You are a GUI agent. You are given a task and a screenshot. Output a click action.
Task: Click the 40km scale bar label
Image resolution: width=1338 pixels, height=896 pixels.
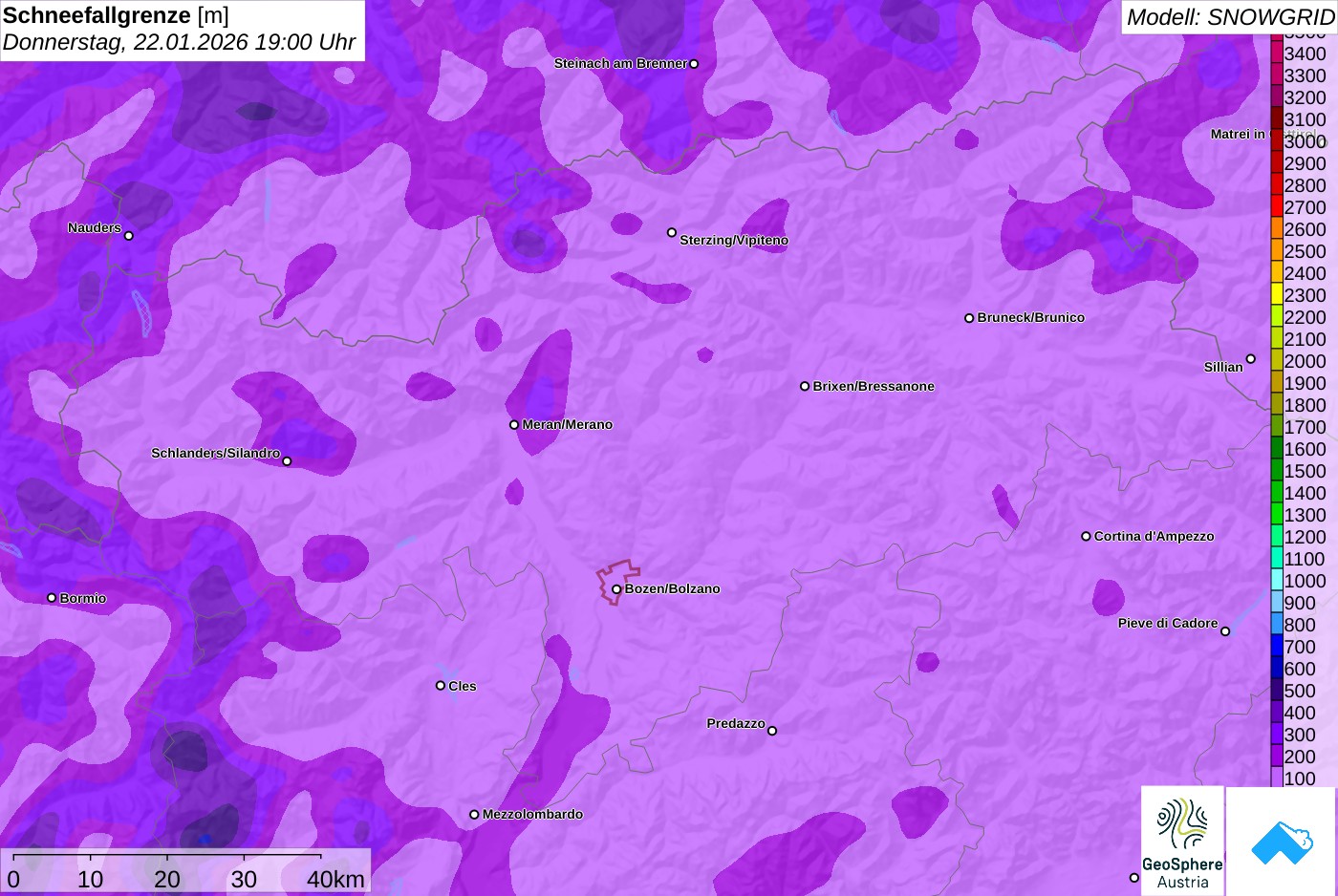pos(335,880)
